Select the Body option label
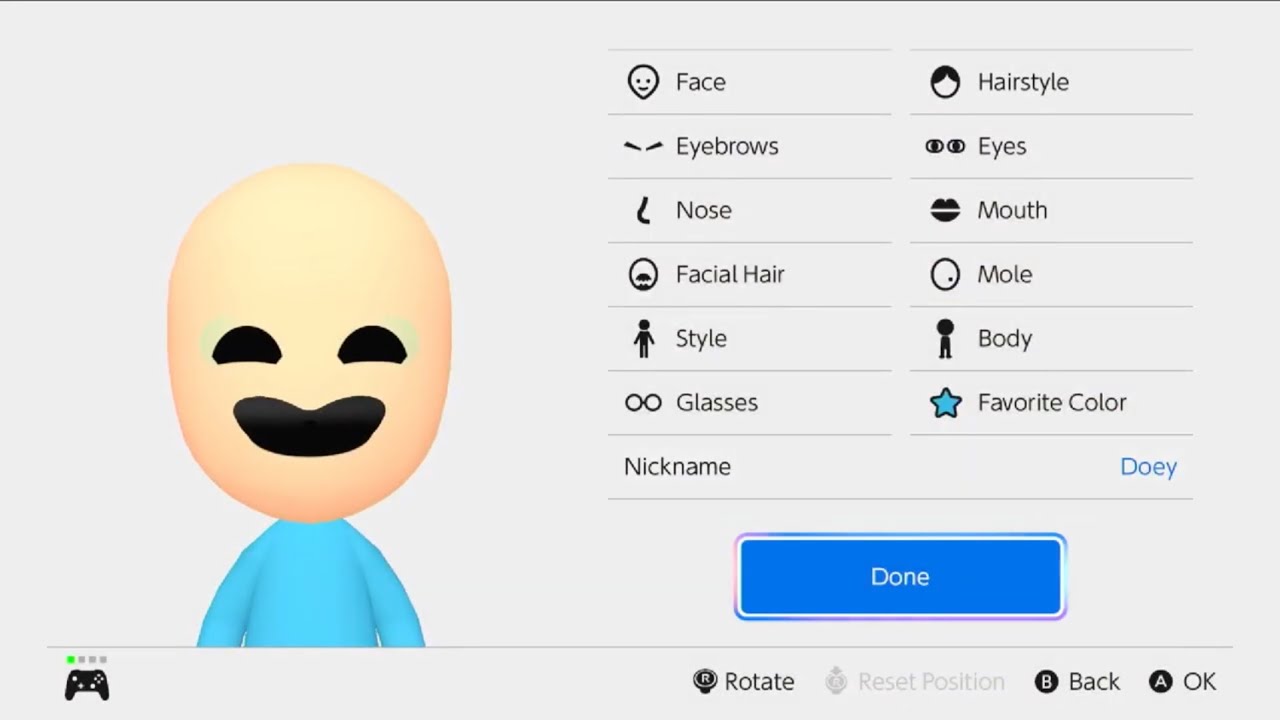 [1005, 338]
